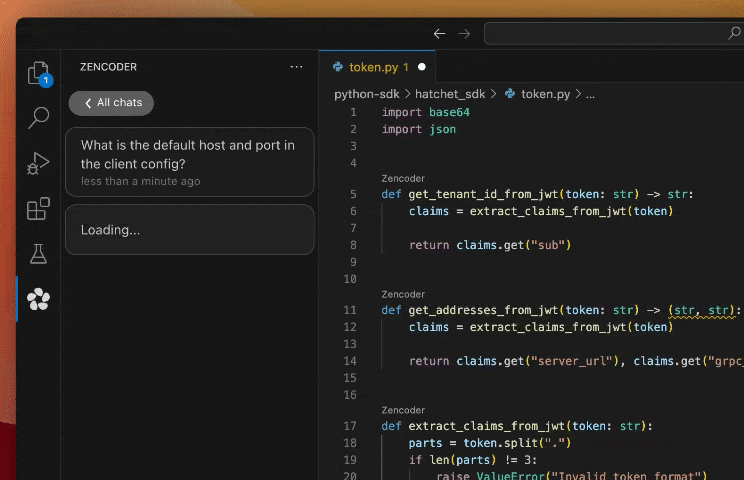
Task: Click the command center search field
Action: (x=610, y=34)
